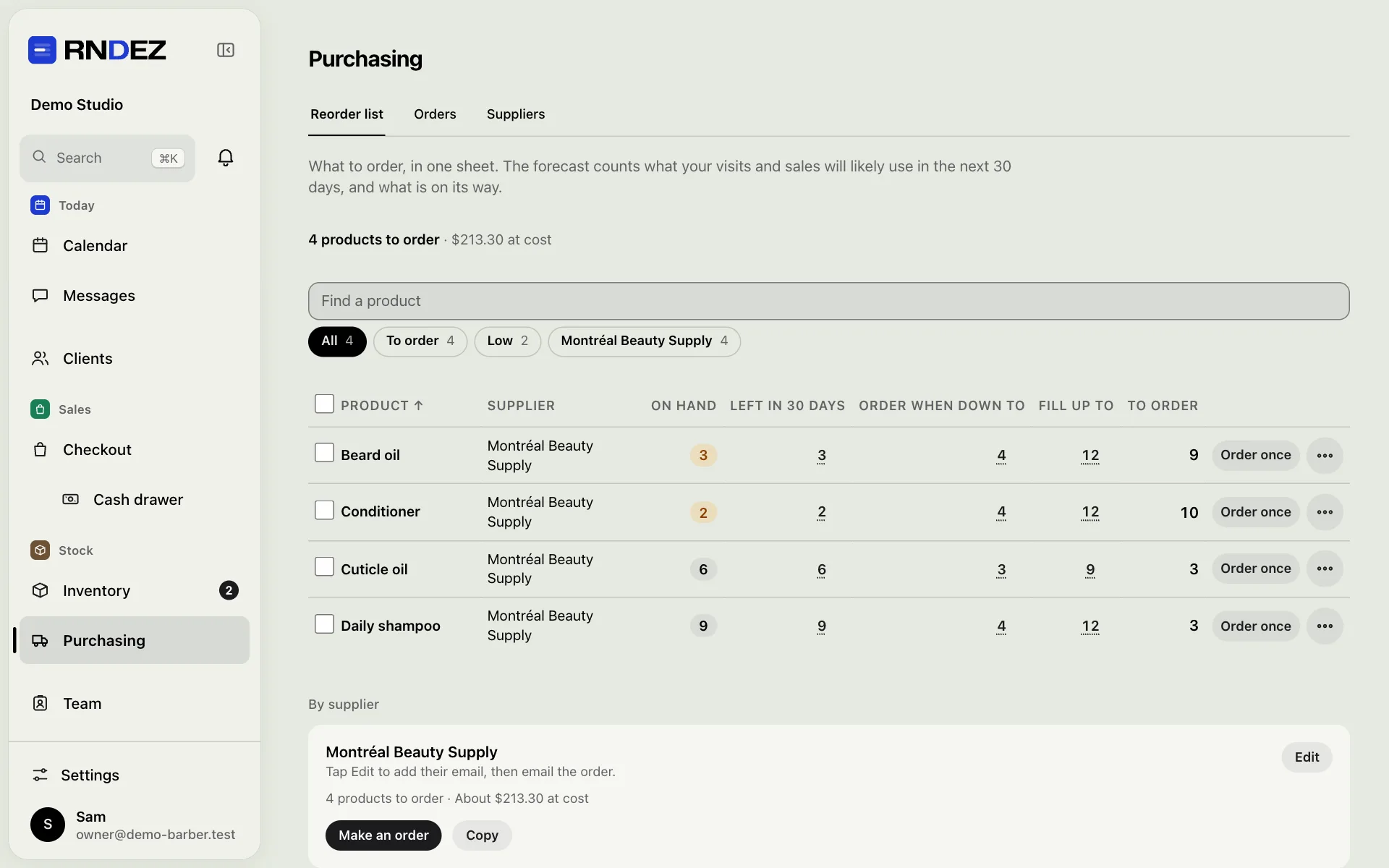This screenshot has width=1389, height=868.
Task: Check the Cuticle oil checkbox
Action: [x=324, y=566]
